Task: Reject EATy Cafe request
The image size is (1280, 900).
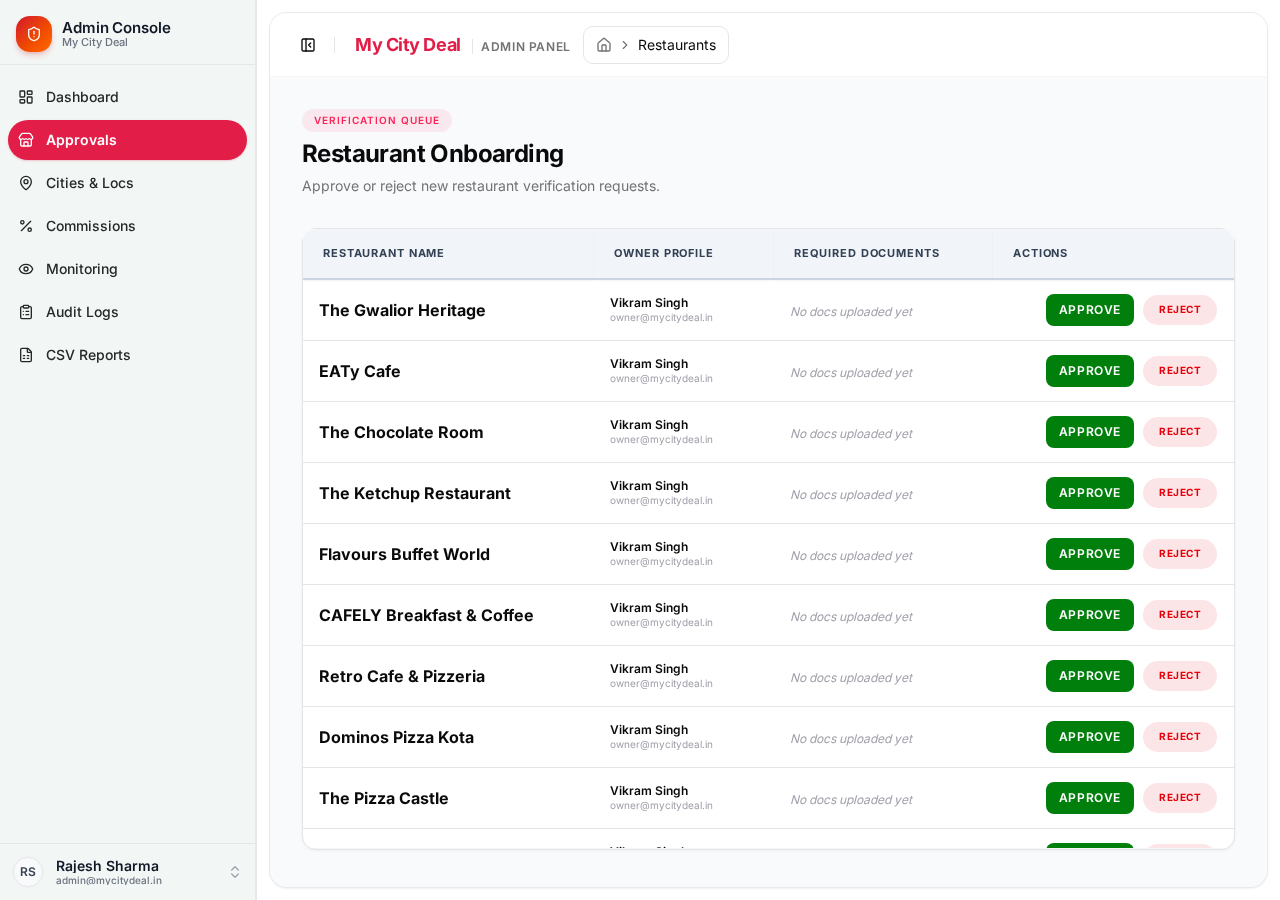Action: [1180, 371]
